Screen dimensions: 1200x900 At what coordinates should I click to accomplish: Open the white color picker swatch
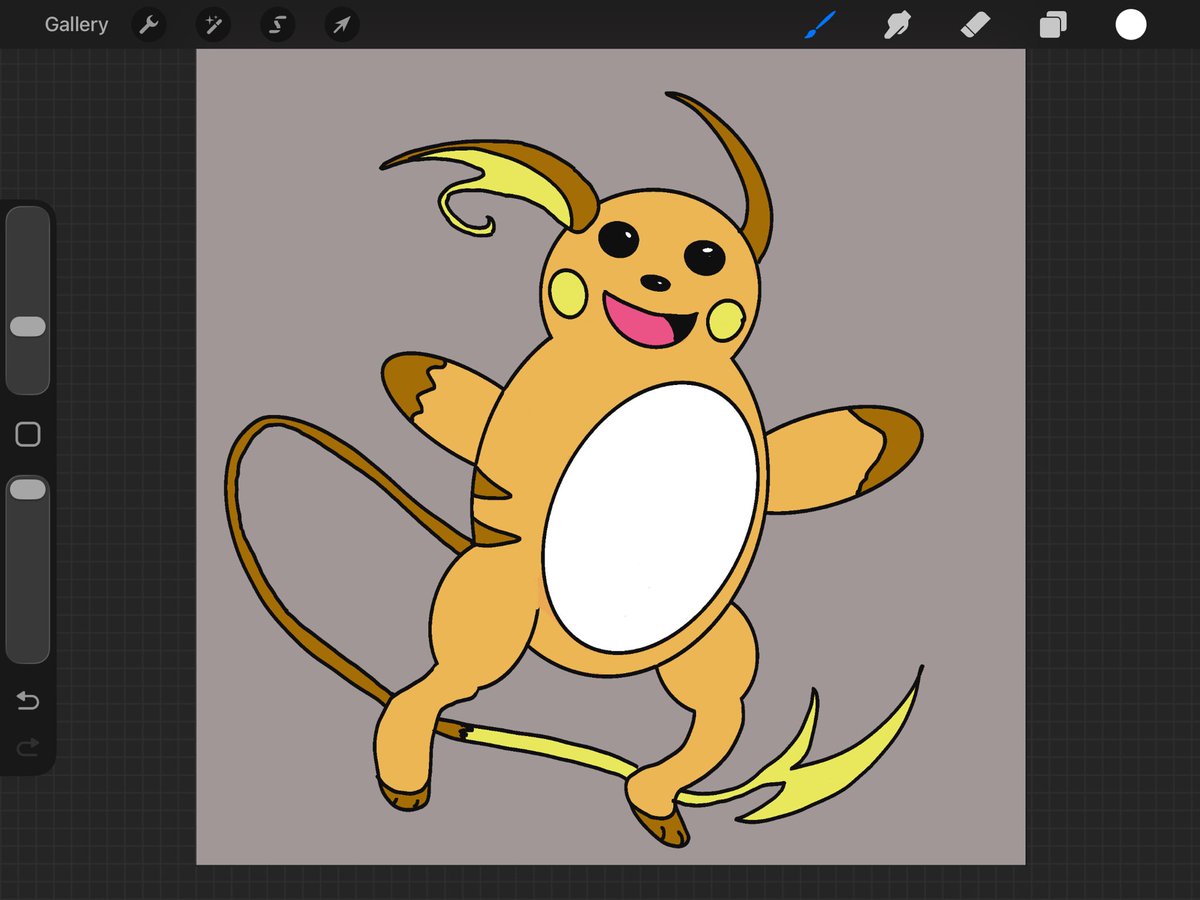pyautogui.click(x=1131, y=25)
